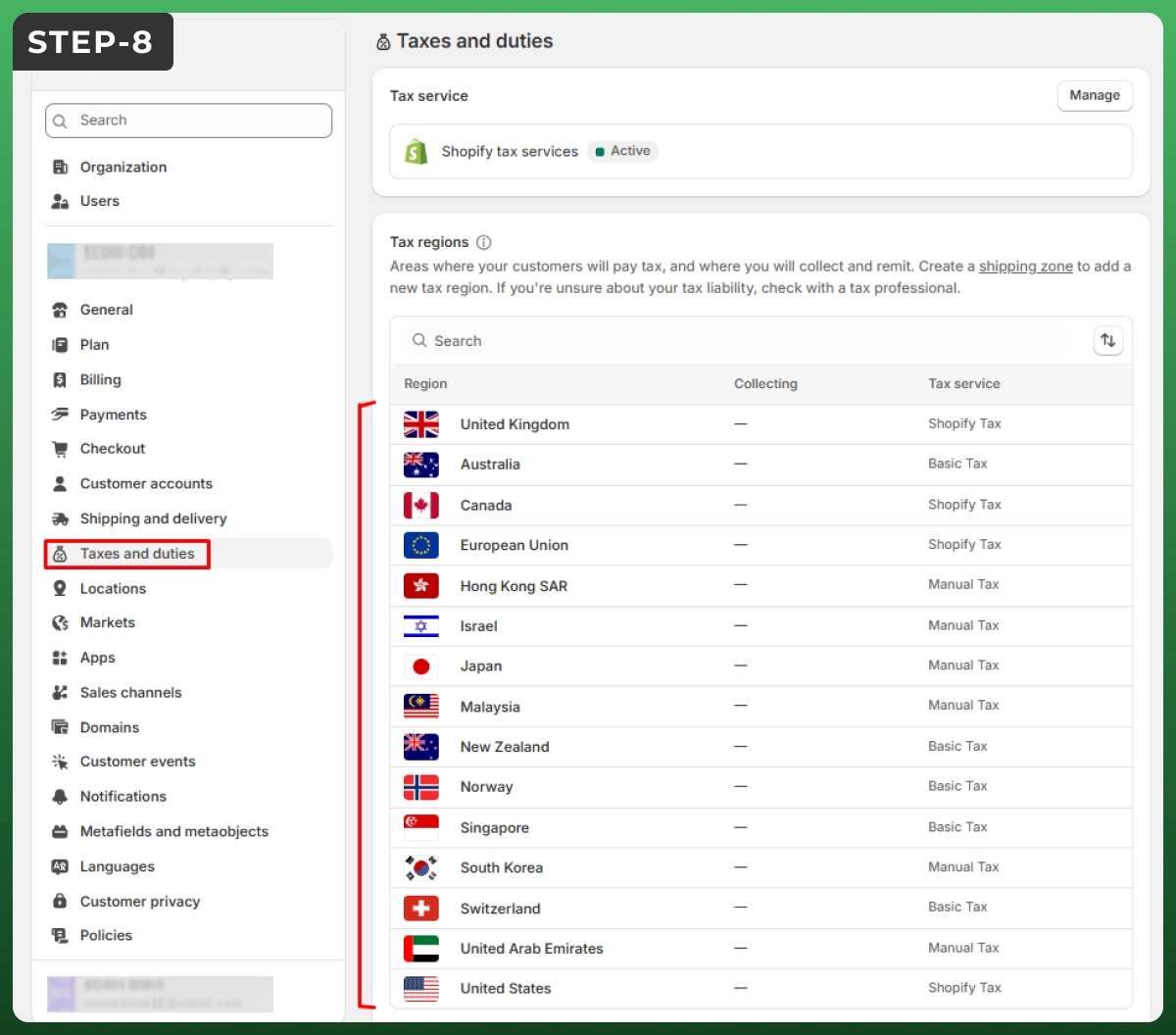Screen dimensions: 1176x1035
Task: Click the Policies icon
Action: click(60, 936)
